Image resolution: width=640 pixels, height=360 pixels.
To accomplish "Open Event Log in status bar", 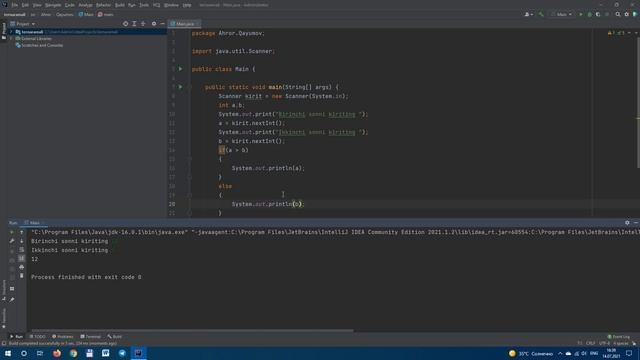I will (x=619, y=337).
